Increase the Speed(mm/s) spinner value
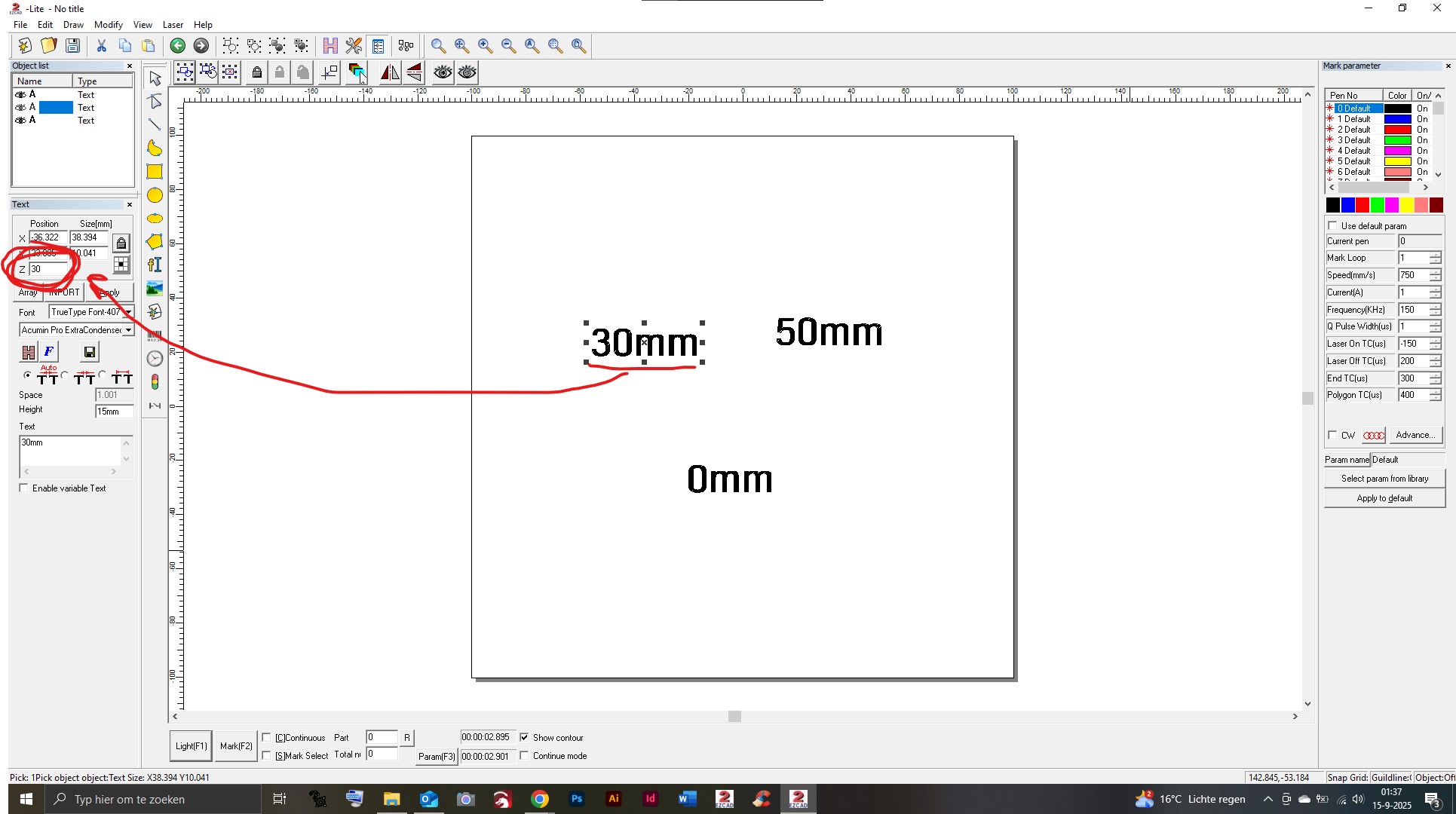This screenshot has height=814, width=1456. click(1435, 271)
